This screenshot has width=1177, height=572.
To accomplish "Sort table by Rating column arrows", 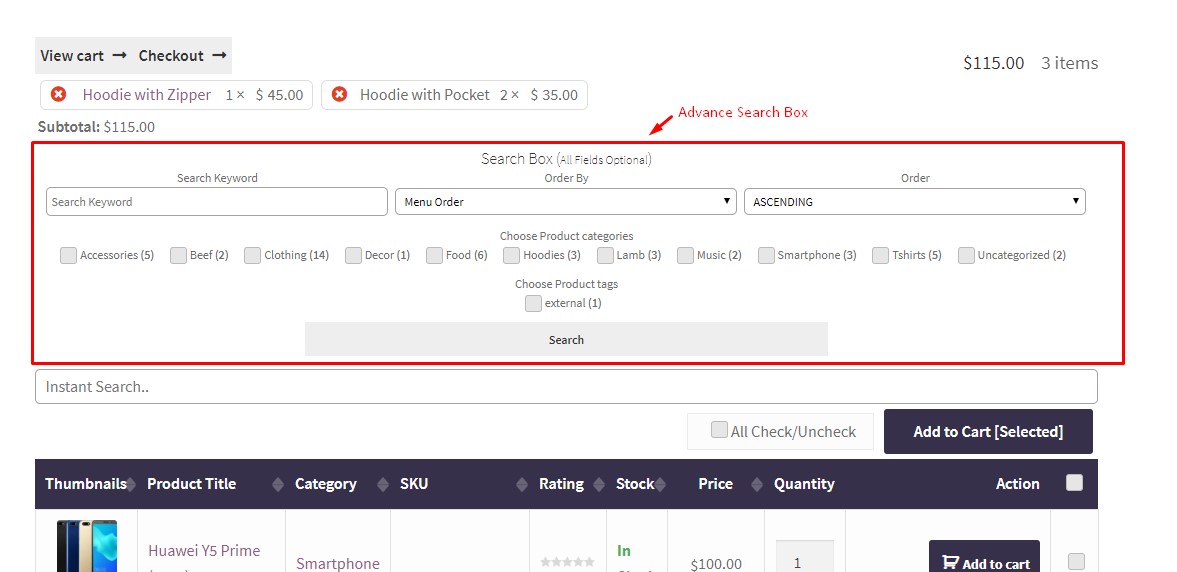I will point(599,485).
